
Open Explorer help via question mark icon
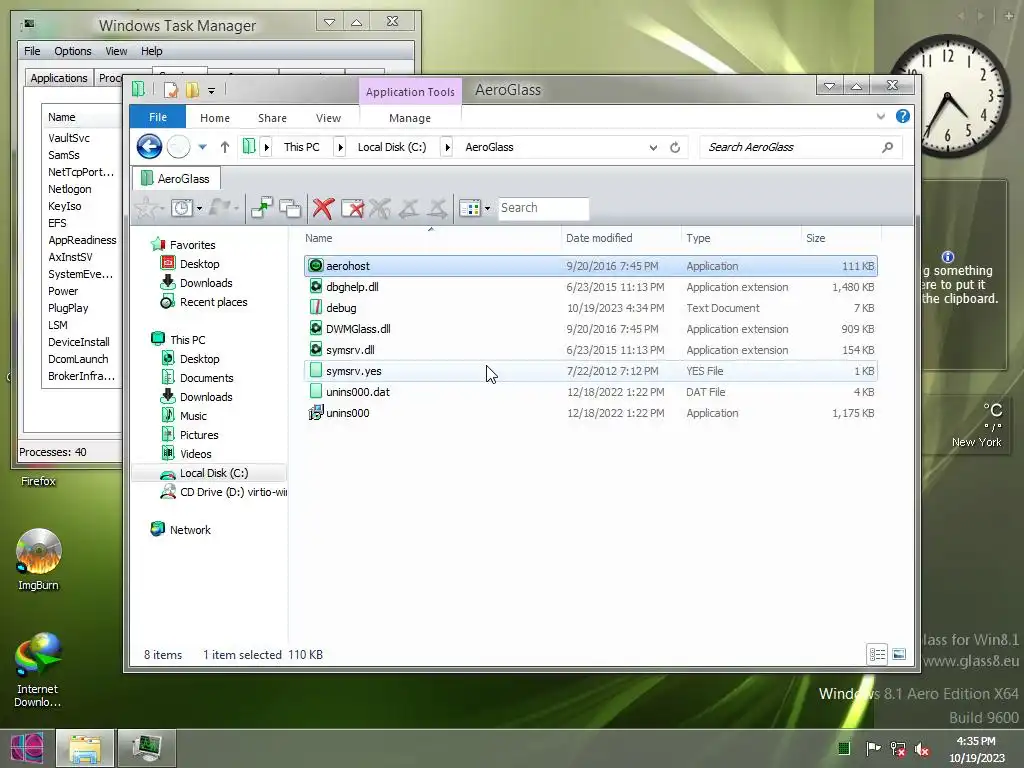[x=903, y=116]
